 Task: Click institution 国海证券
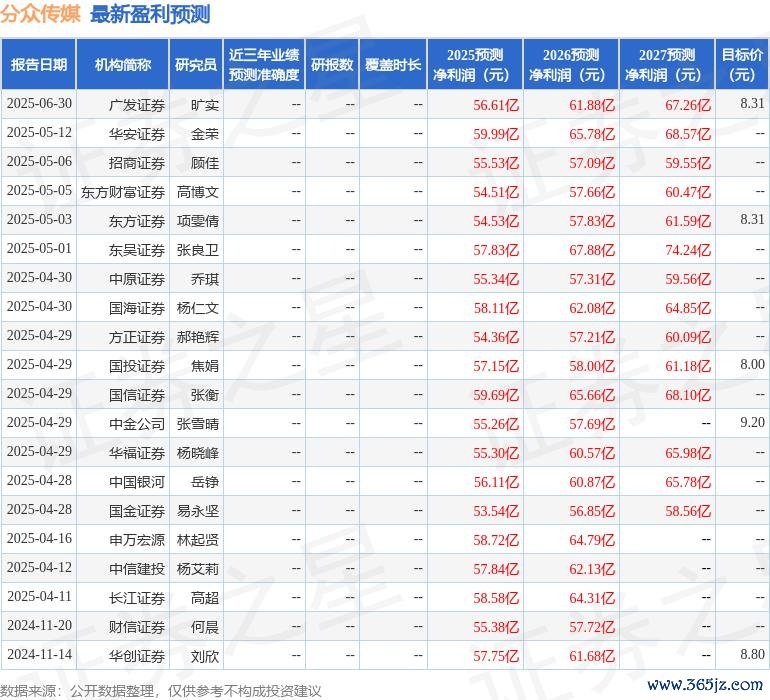coord(137,308)
